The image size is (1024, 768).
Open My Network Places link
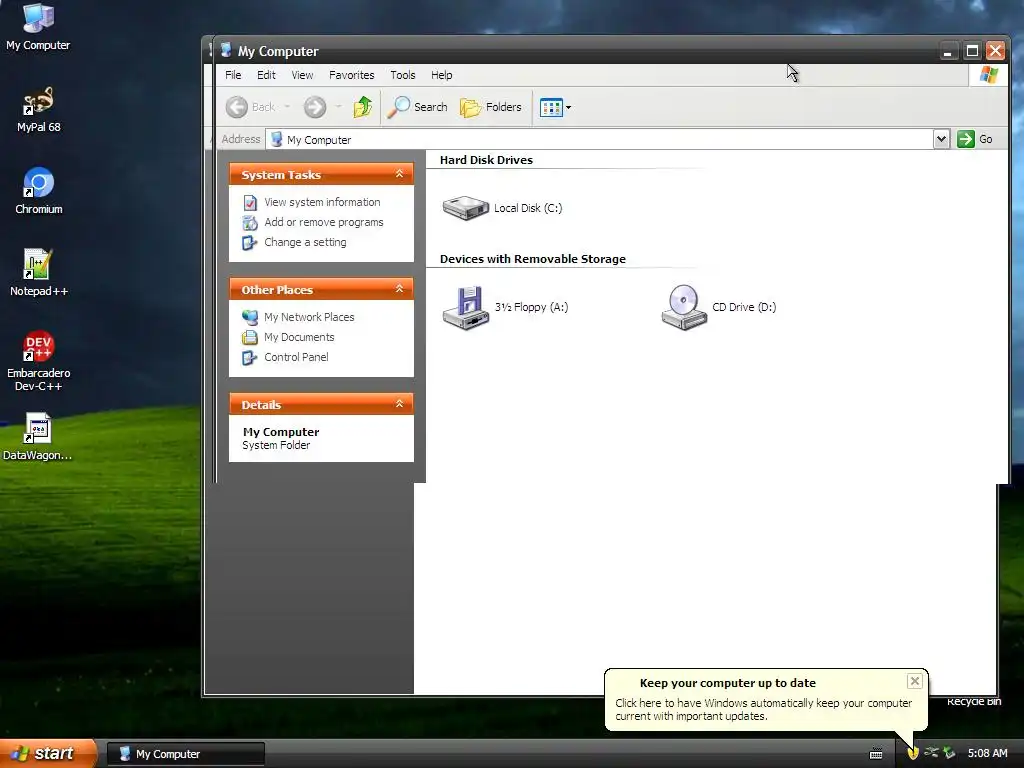pos(309,317)
